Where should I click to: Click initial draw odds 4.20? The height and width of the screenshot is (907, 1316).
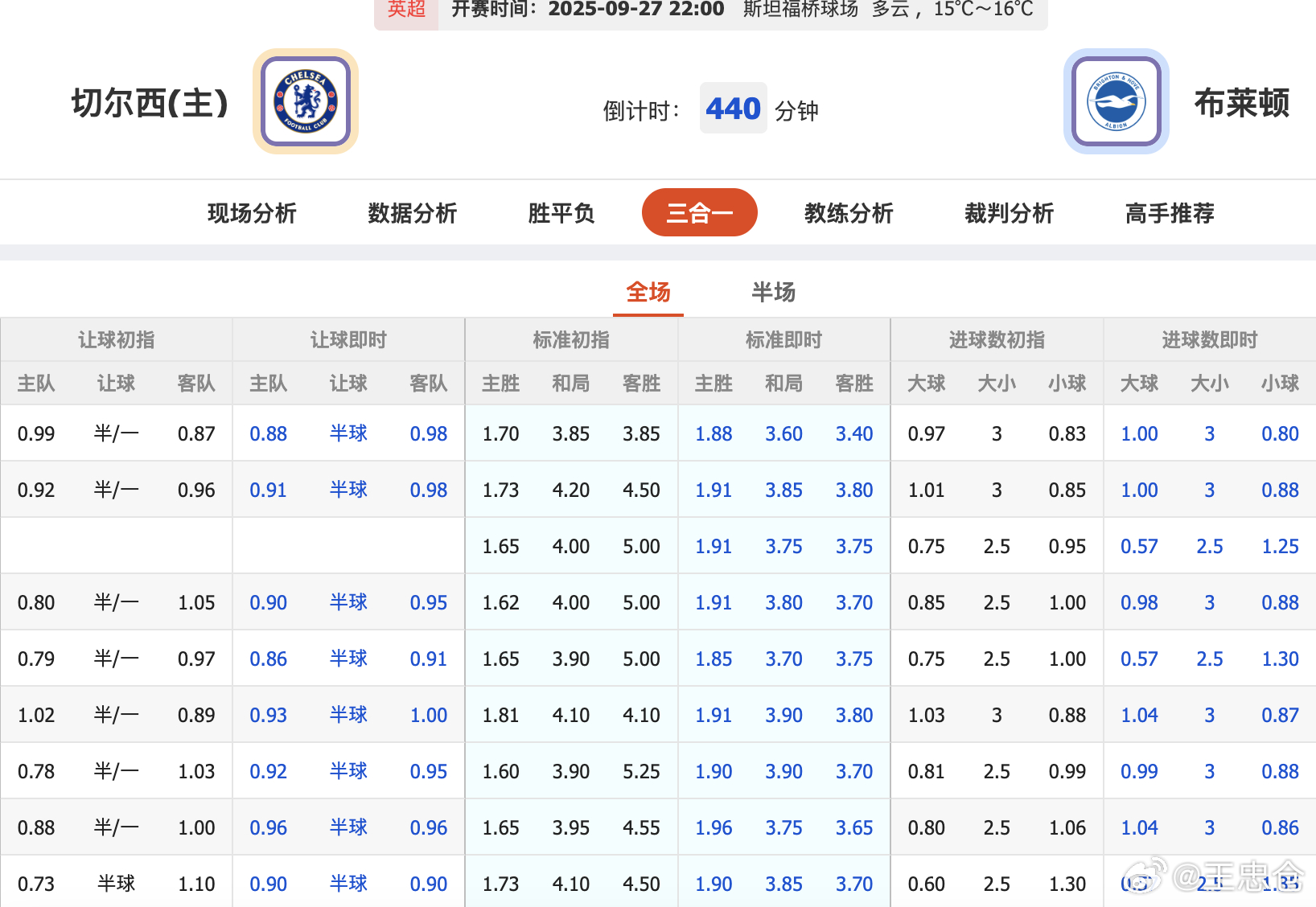pyautogui.click(x=571, y=490)
